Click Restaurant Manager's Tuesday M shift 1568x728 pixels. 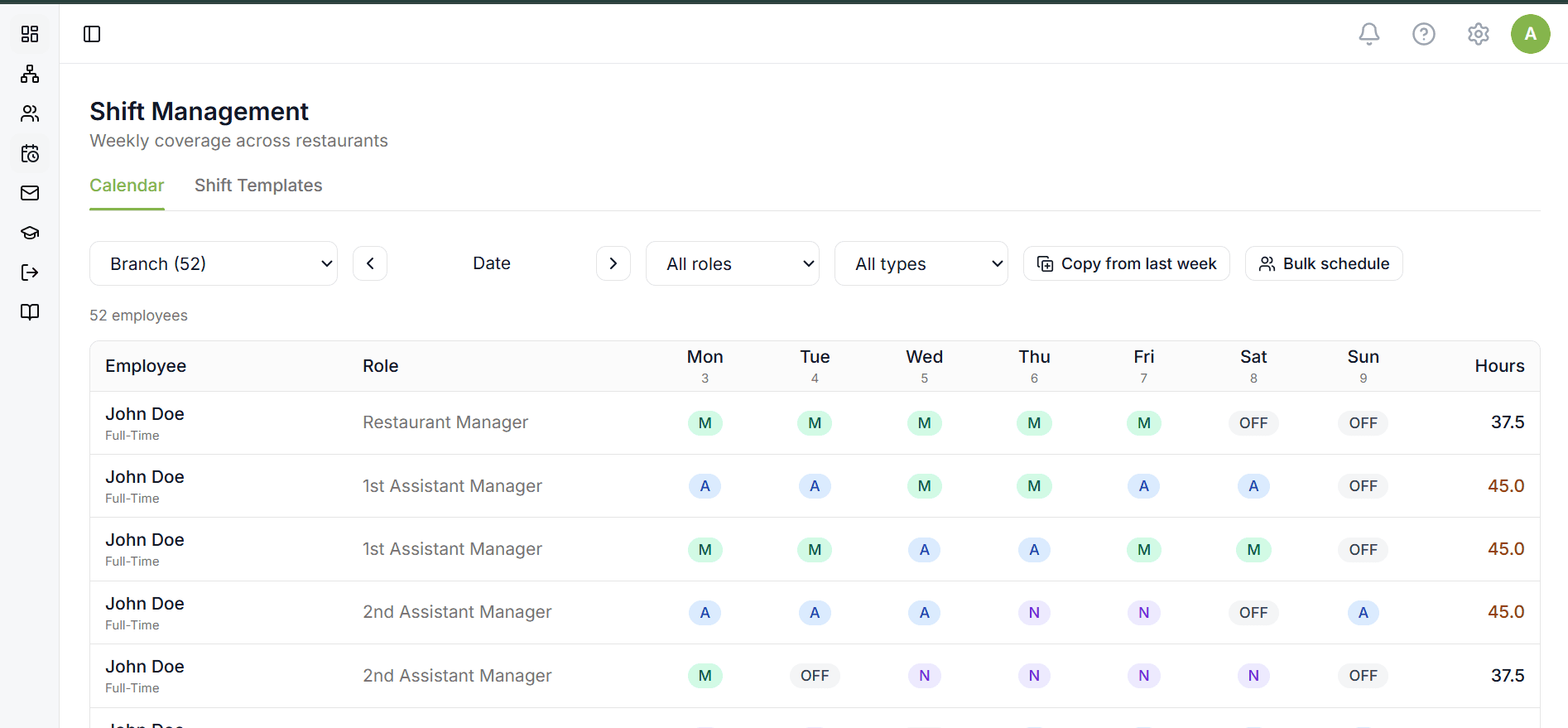pos(815,423)
